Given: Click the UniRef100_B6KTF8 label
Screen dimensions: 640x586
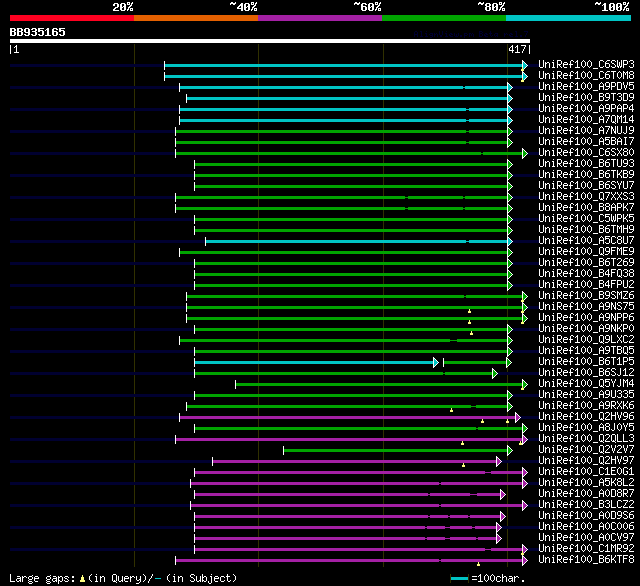Looking at the screenshot, I should coord(586,560).
